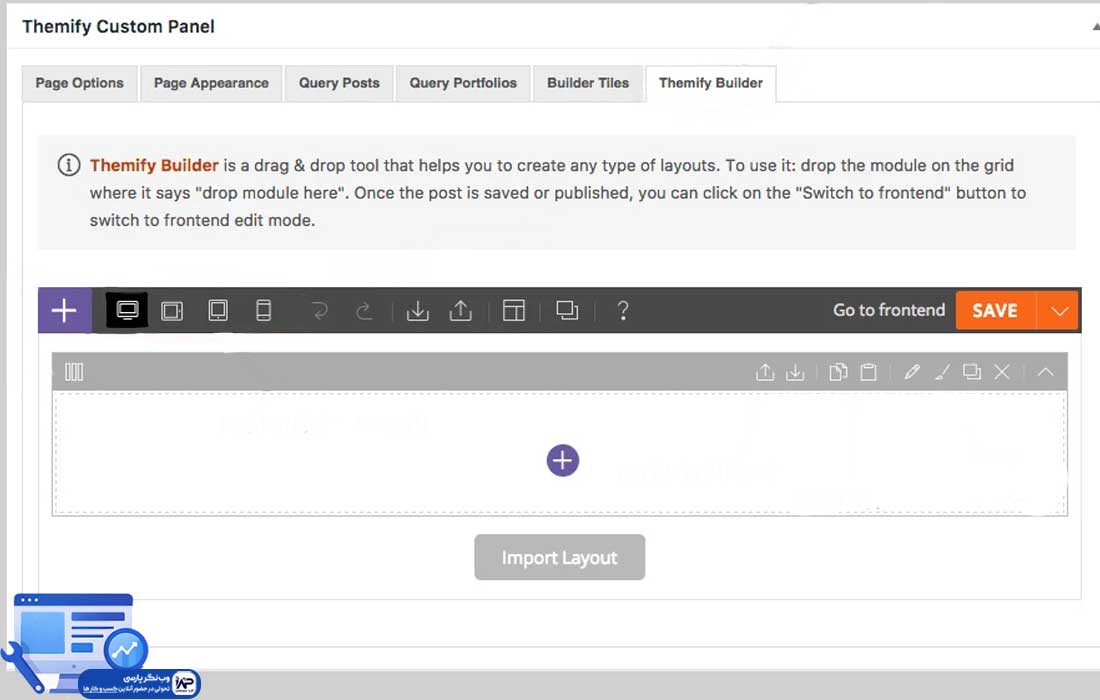Select the Themify Builder tab

711,83
